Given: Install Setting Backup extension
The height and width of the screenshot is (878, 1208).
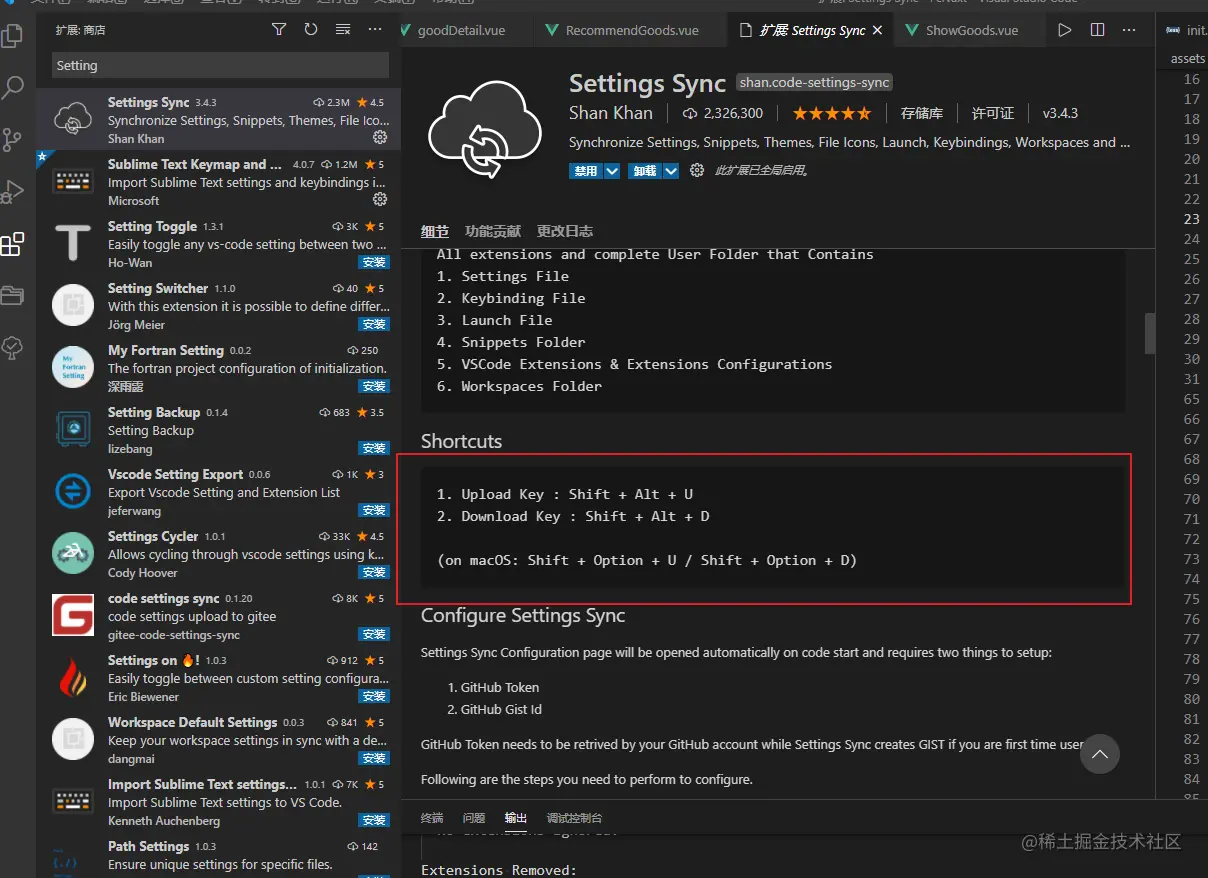Looking at the screenshot, I should tap(374, 449).
